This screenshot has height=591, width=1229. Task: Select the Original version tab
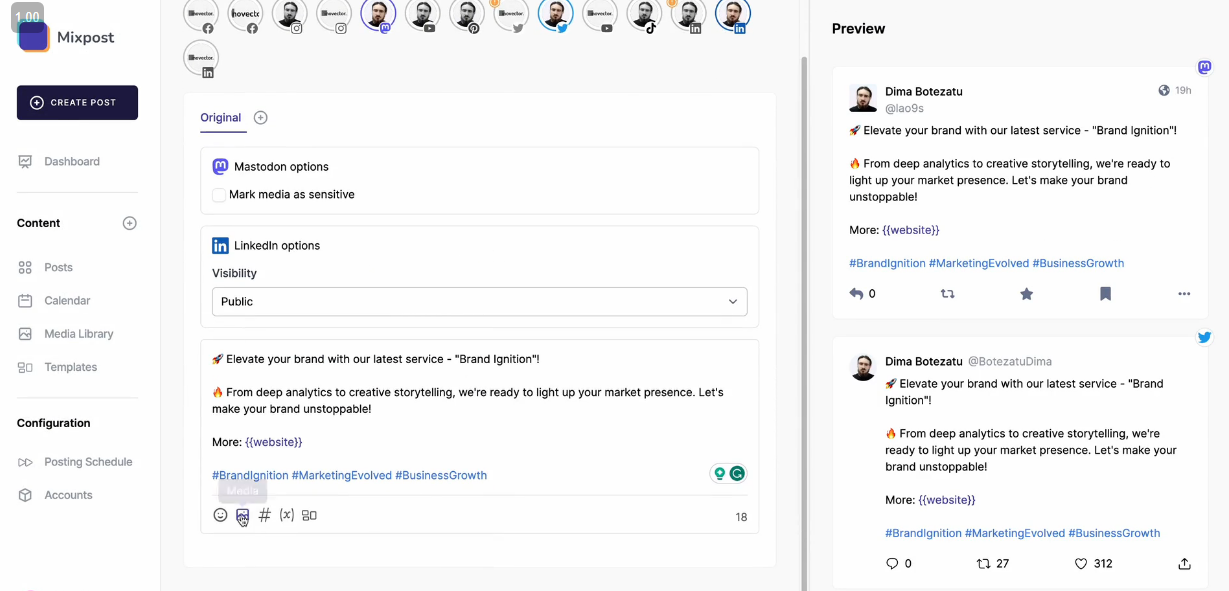(220, 118)
